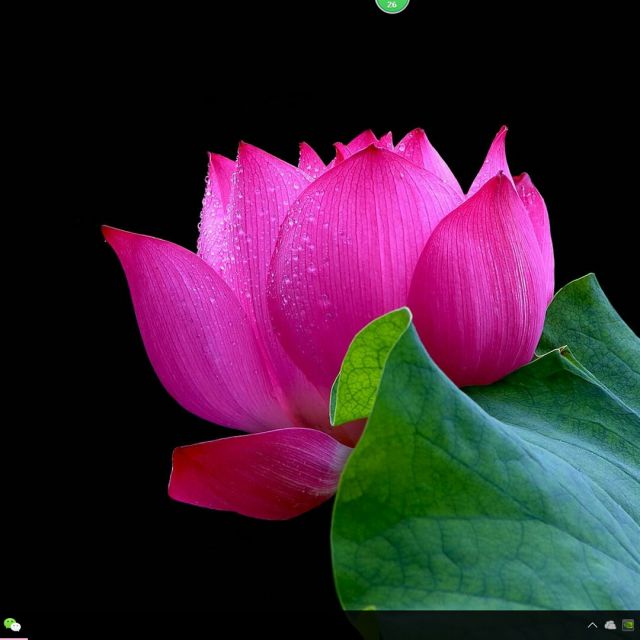The height and width of the screenshot is (640, 640).
Task: Open WeChat from the taskbar
Action: point(12,624)
